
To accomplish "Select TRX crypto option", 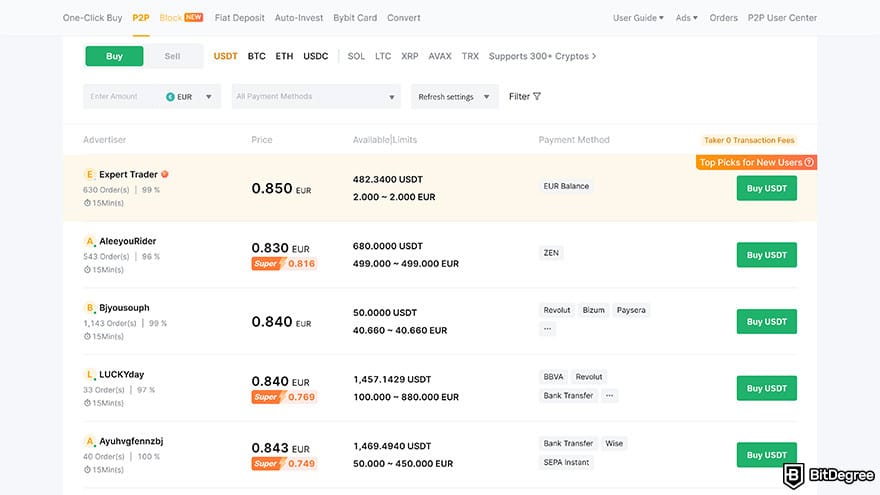I will 470,56.
